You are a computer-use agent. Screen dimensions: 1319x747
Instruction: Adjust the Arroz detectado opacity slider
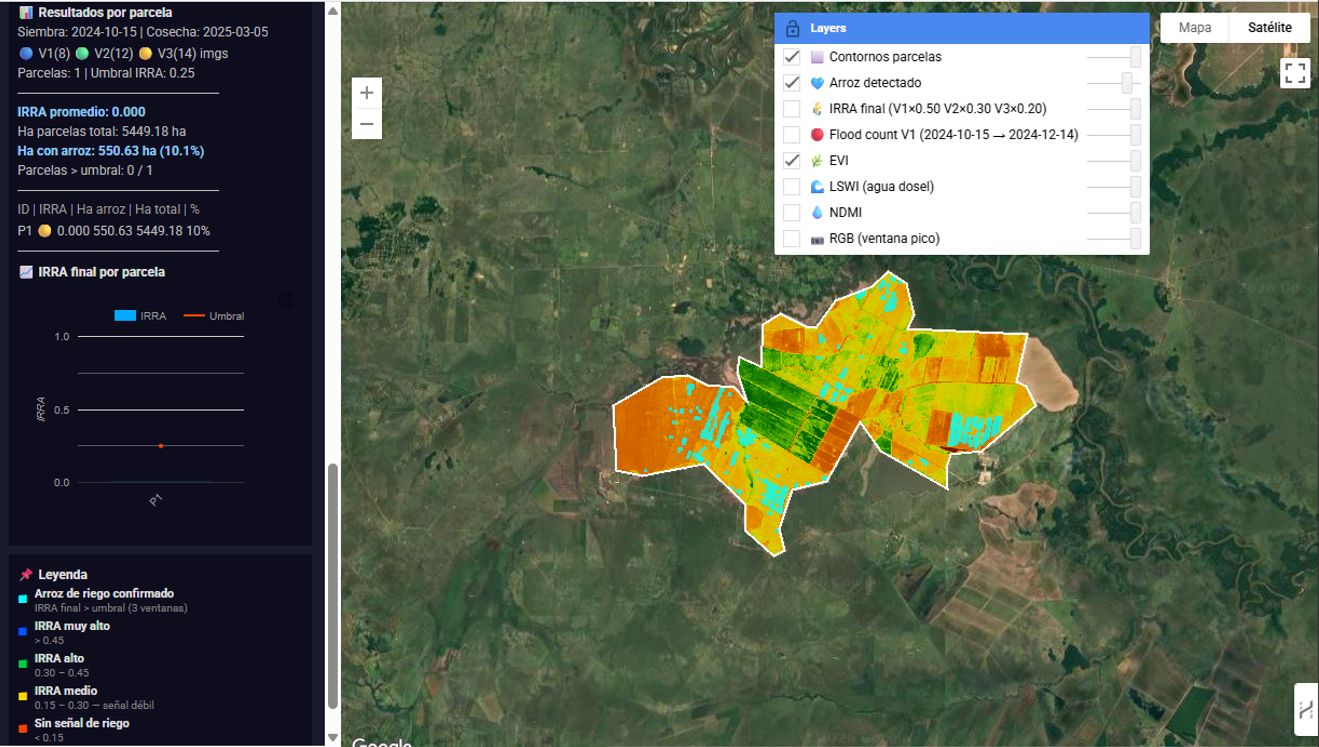1127,83
